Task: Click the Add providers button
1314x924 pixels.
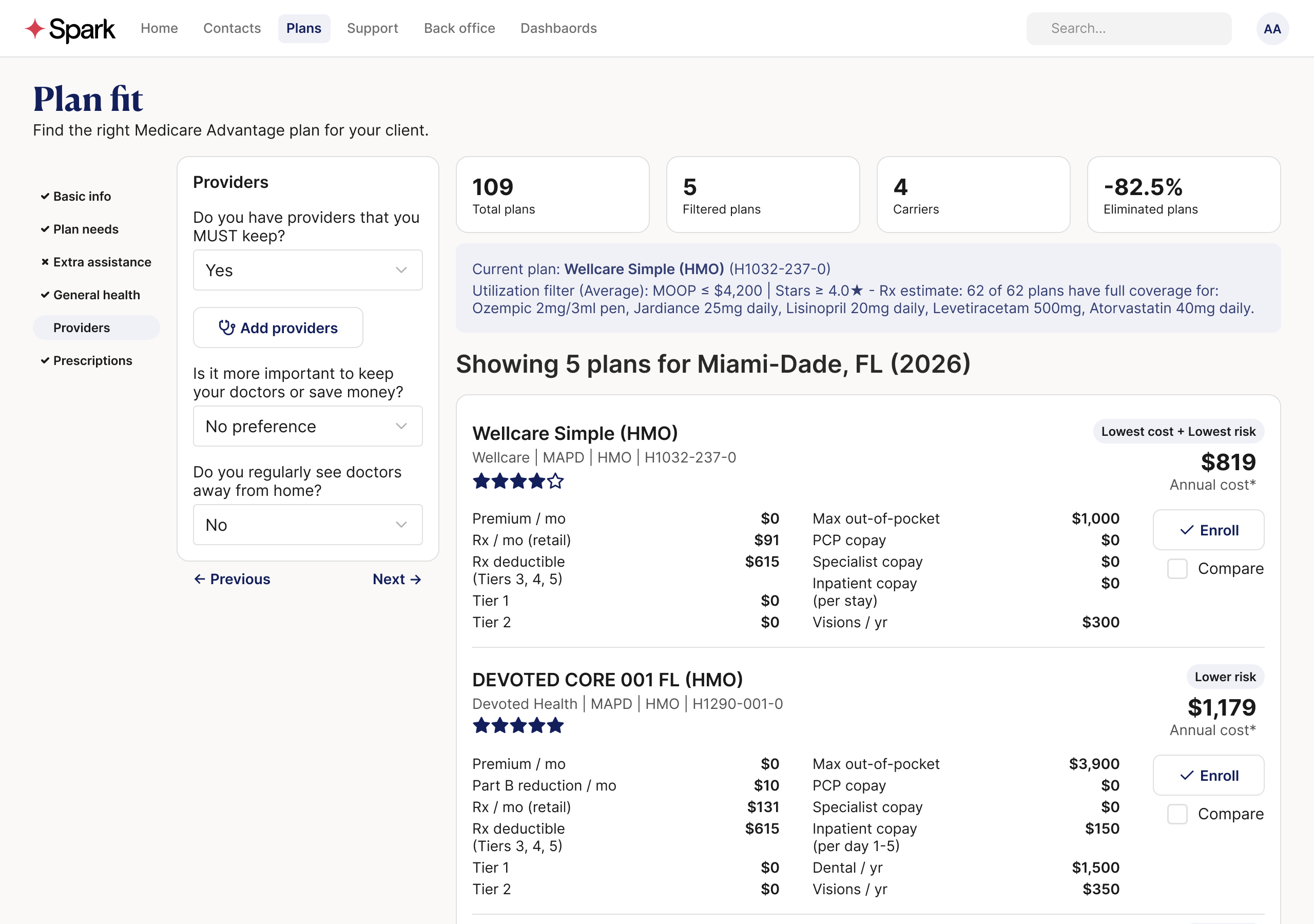Action: (278, 328)
